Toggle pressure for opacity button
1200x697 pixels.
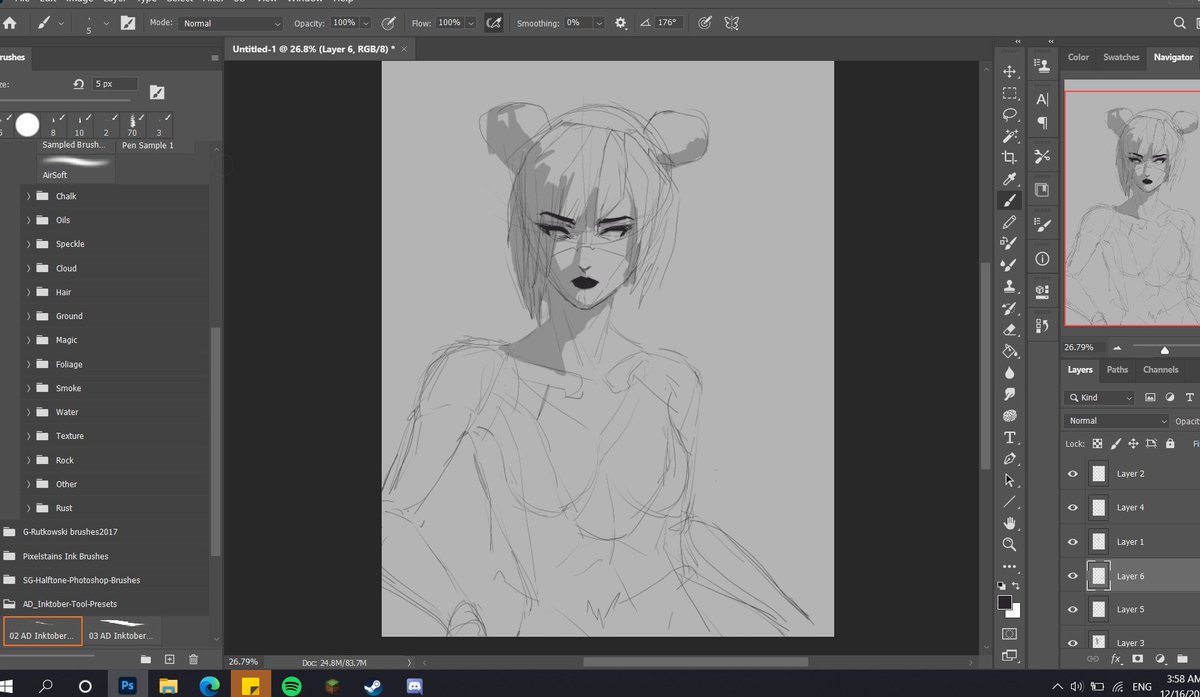387,22
